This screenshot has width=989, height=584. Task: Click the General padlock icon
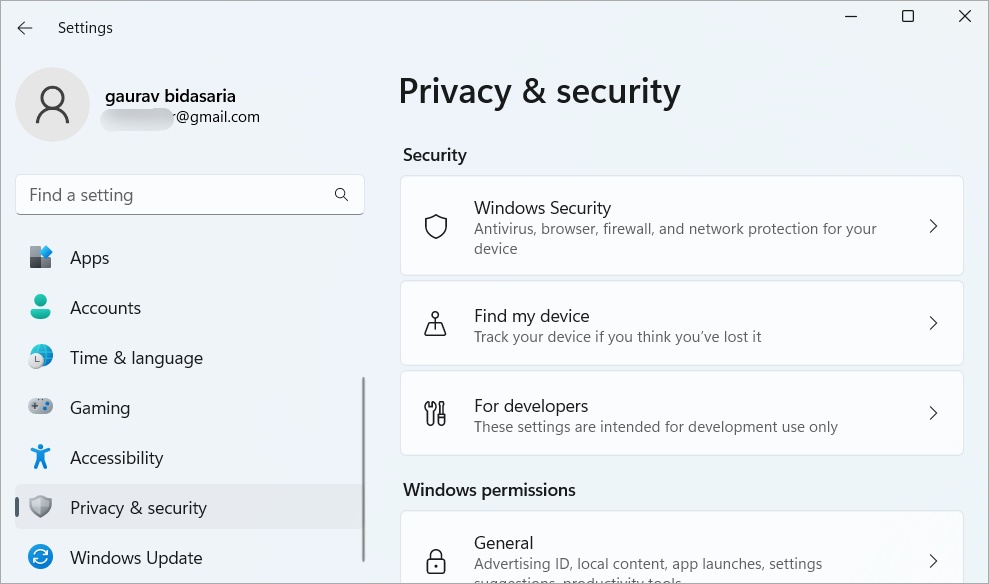(436, 560)
